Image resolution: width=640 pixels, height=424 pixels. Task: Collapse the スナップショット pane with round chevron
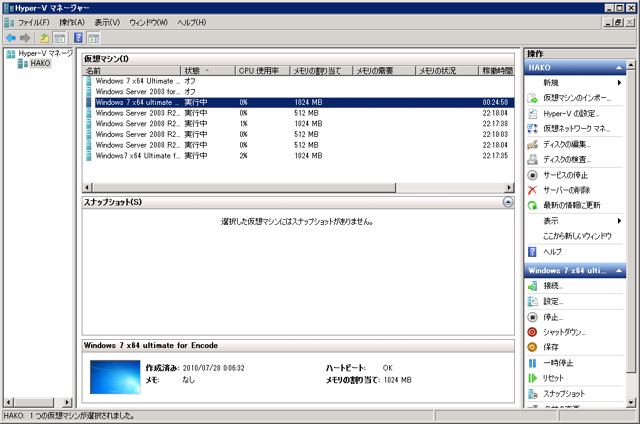point(508,202)
